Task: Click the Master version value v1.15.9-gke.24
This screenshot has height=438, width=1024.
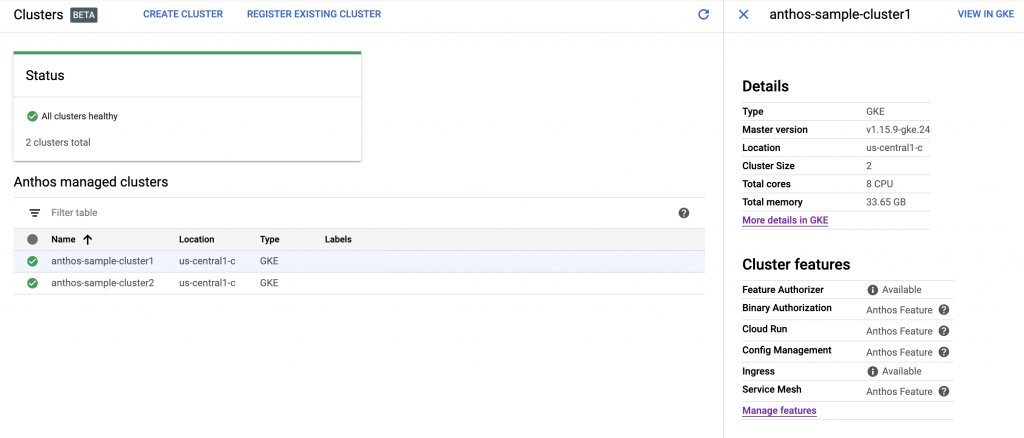Action: pos(898,129)
